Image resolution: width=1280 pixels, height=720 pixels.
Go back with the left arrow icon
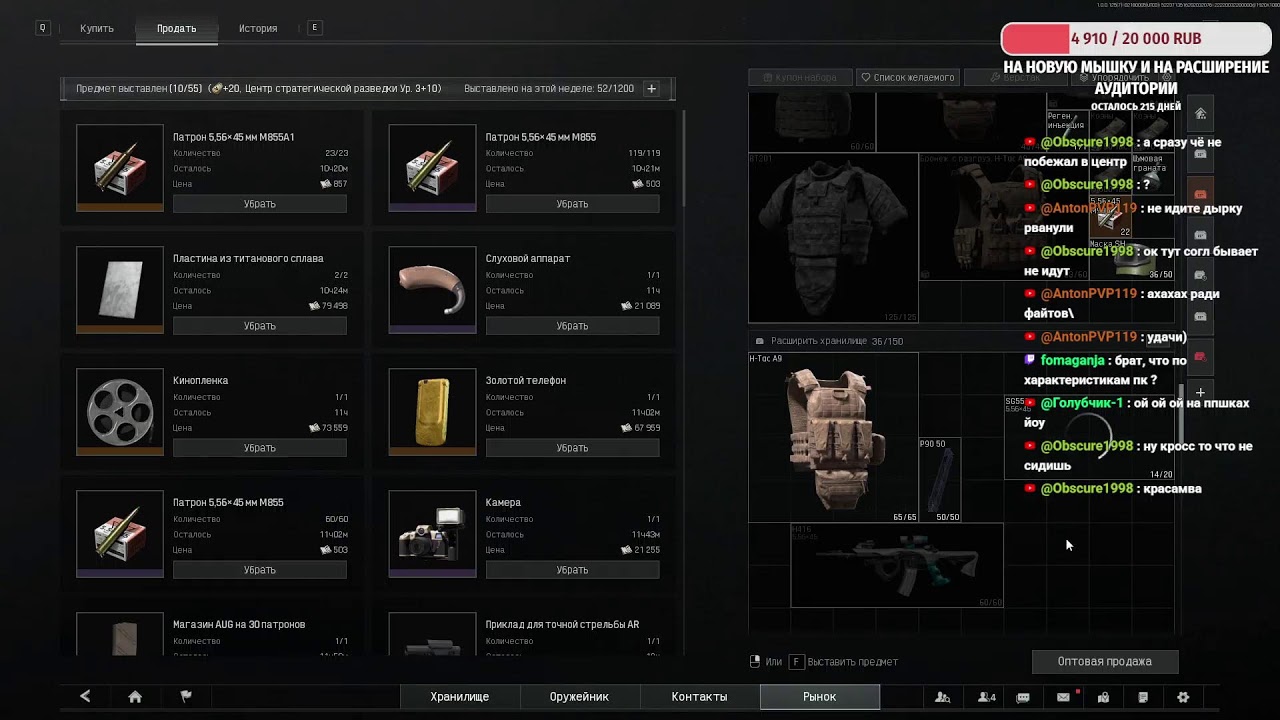click(85, 697)
